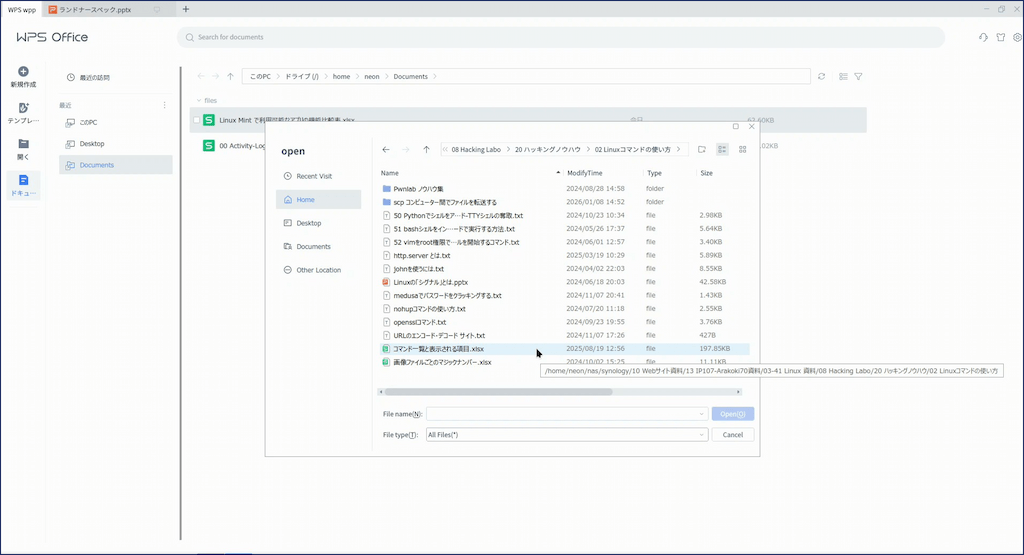Click Linuxの「シグナル」とは.pptx presentation icon
The height and width of the screenshot is (555, 1024).
(x=386, y=283)
